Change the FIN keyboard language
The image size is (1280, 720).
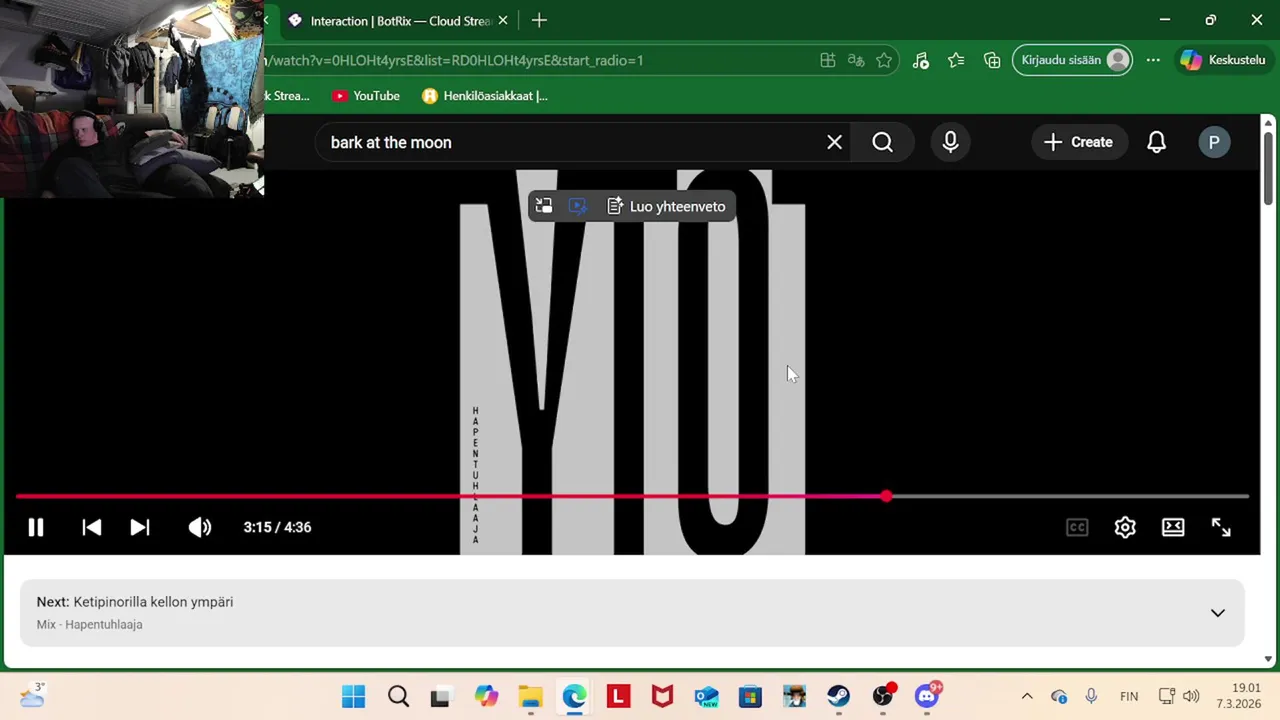(x=1129, y=696)
